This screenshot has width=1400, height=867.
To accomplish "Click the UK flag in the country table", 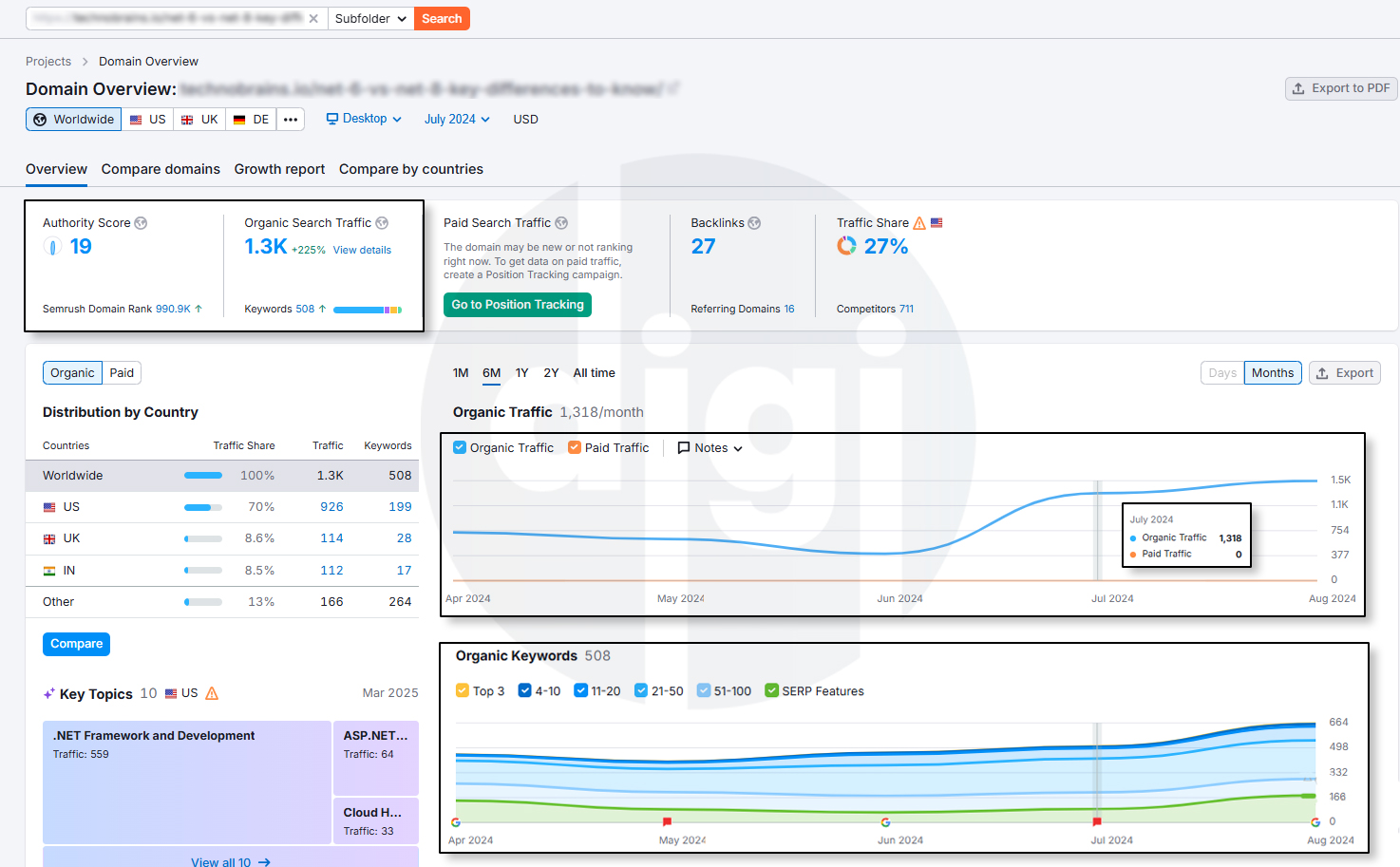I will pyautogui.click(x=49, y=539).
